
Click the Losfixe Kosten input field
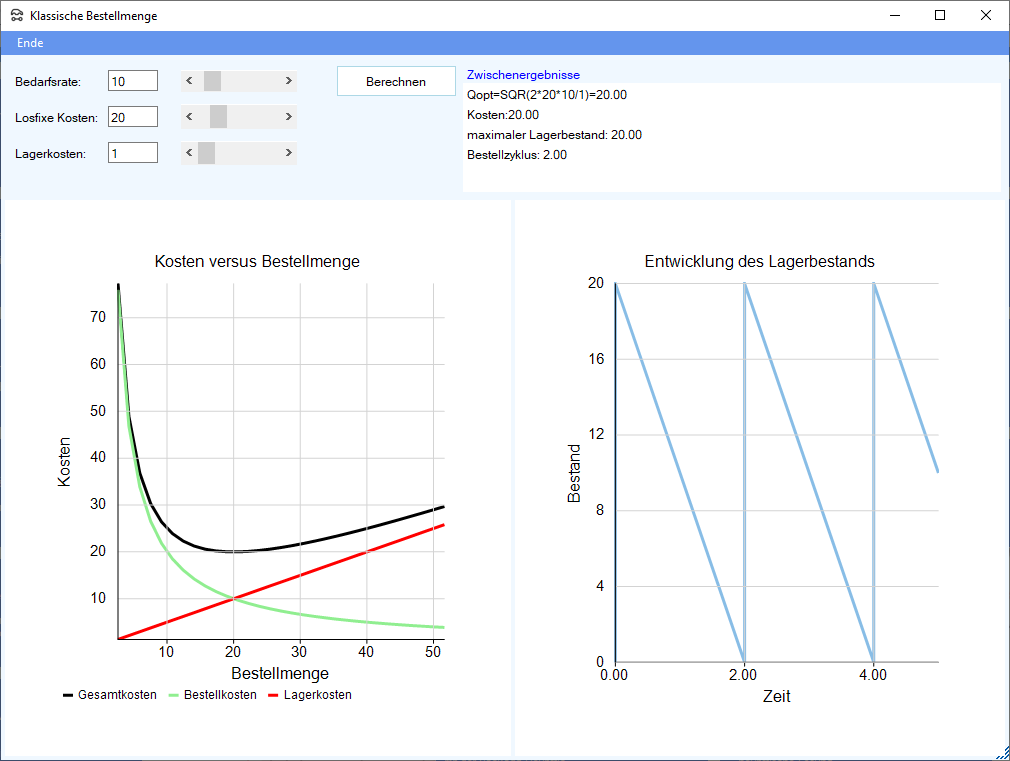133,117
